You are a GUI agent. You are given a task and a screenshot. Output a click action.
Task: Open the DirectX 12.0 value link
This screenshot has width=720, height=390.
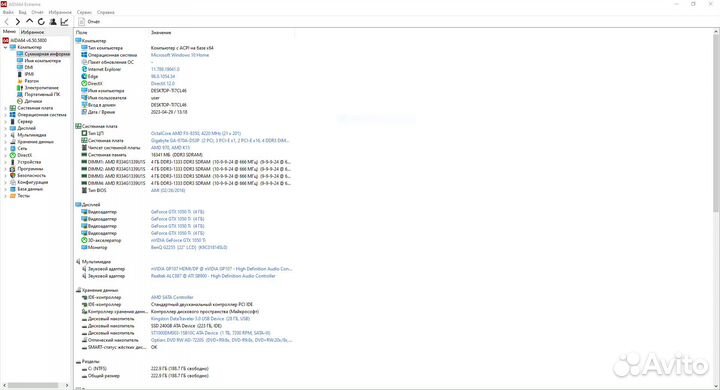[x=163, y=84]
